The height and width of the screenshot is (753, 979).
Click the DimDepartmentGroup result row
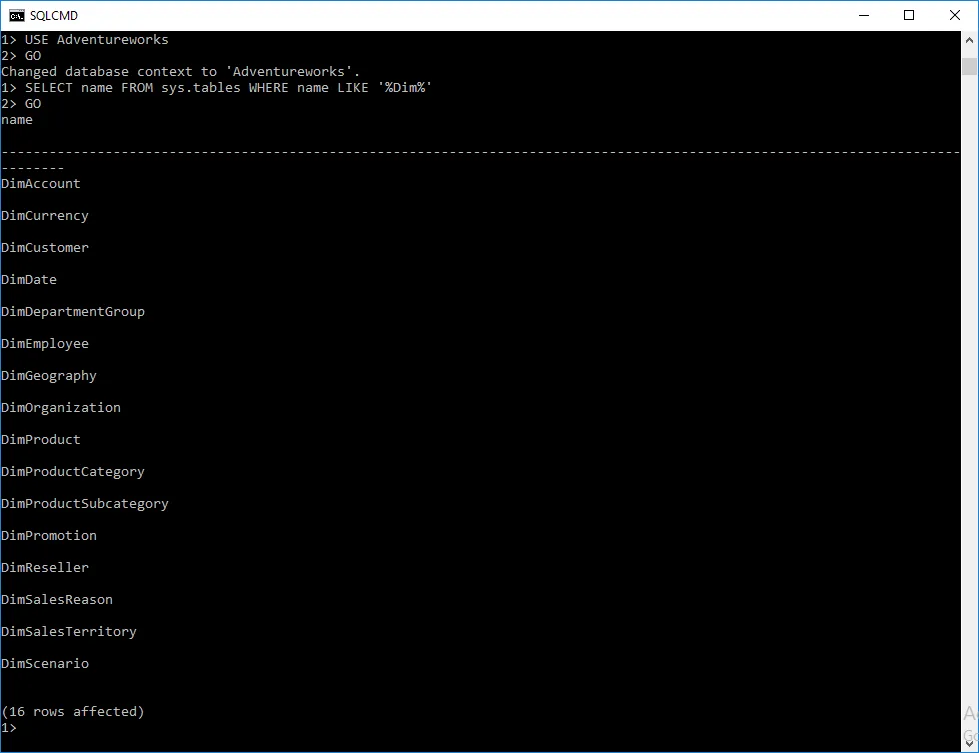click(73, 312)
